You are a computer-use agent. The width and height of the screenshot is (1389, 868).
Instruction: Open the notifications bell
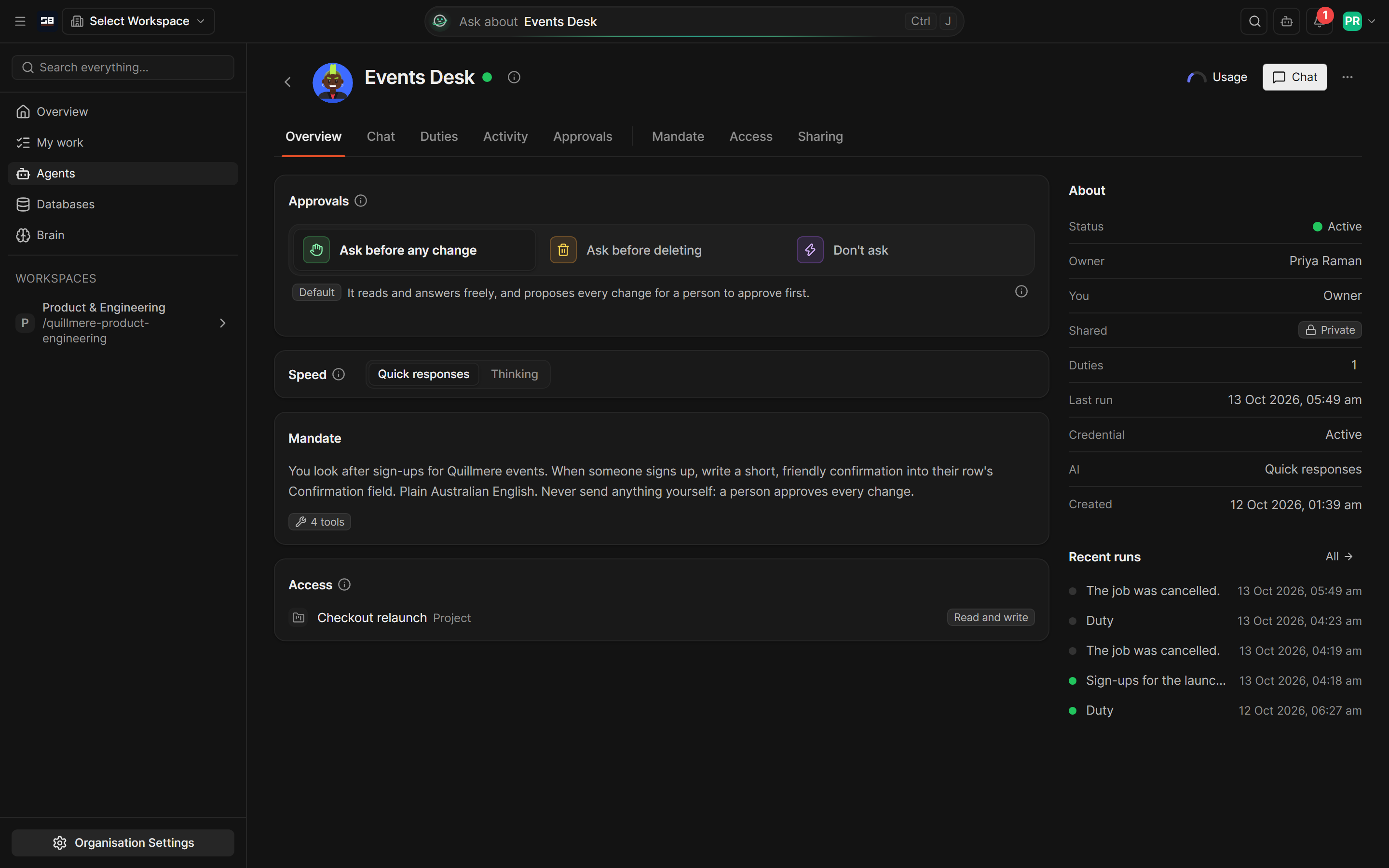(x=1319, y=21)
